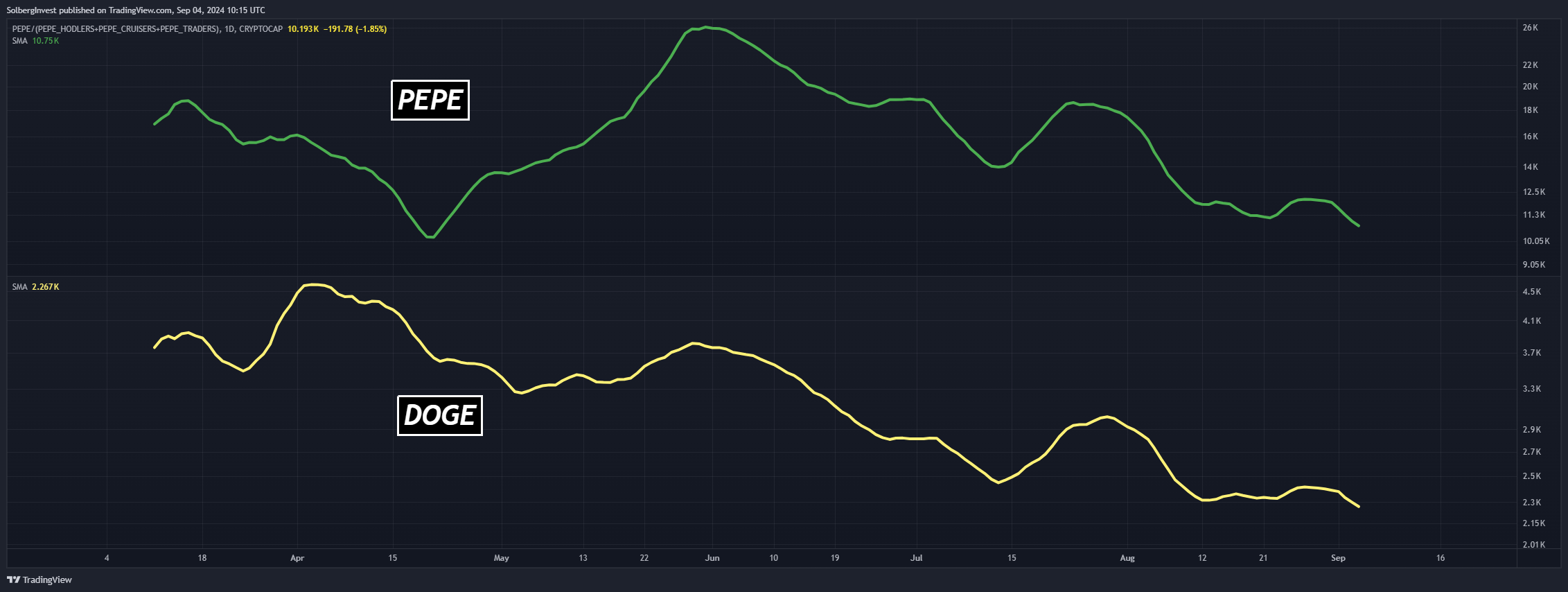Click the 16 date label on time axis
The height and width of the screenshot is (592, 1568).
point(1441,558)
